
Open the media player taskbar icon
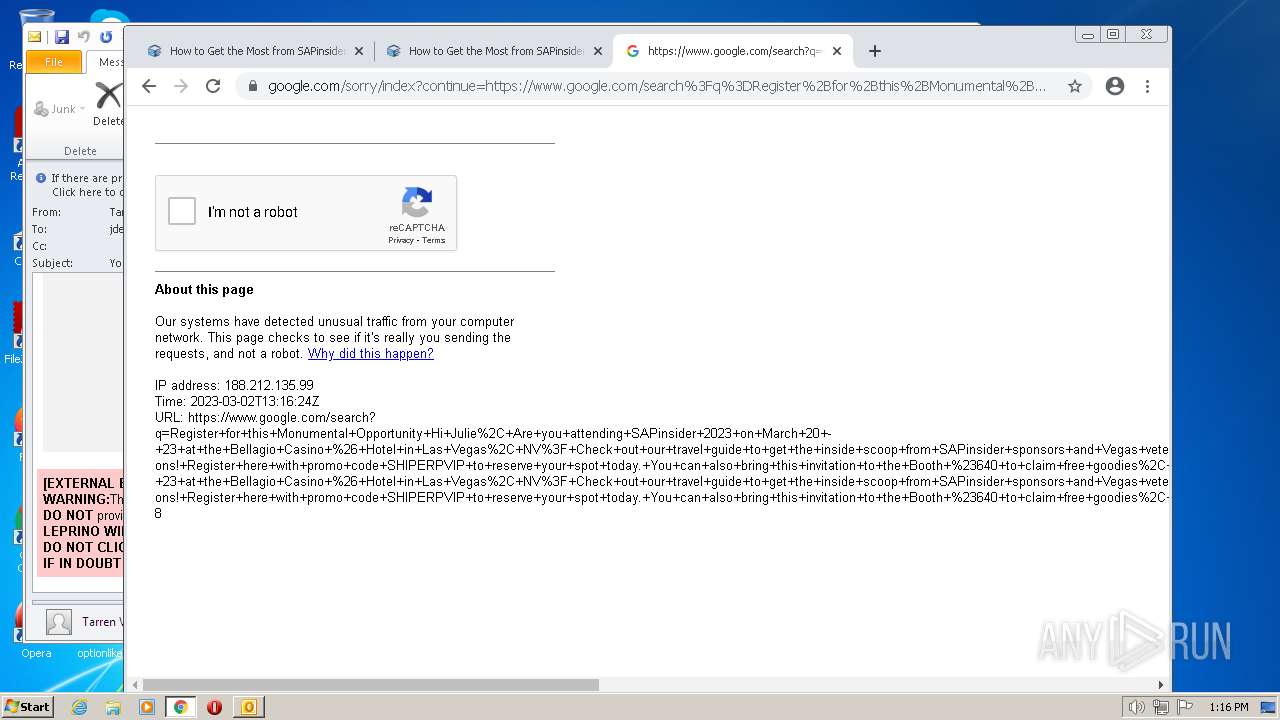[x=147, y=707]
